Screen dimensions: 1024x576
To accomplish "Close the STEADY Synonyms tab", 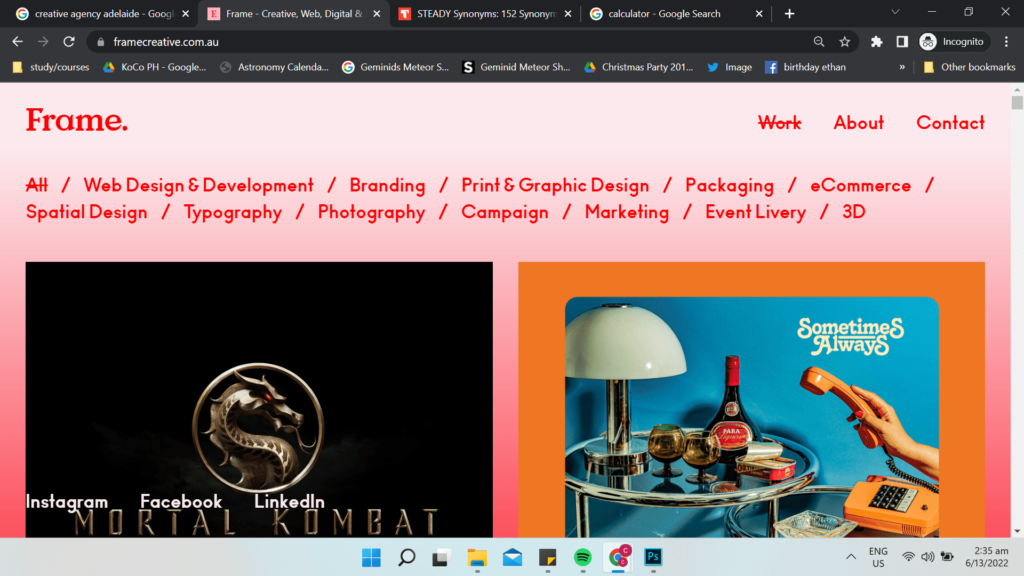I will pos(568,14).
